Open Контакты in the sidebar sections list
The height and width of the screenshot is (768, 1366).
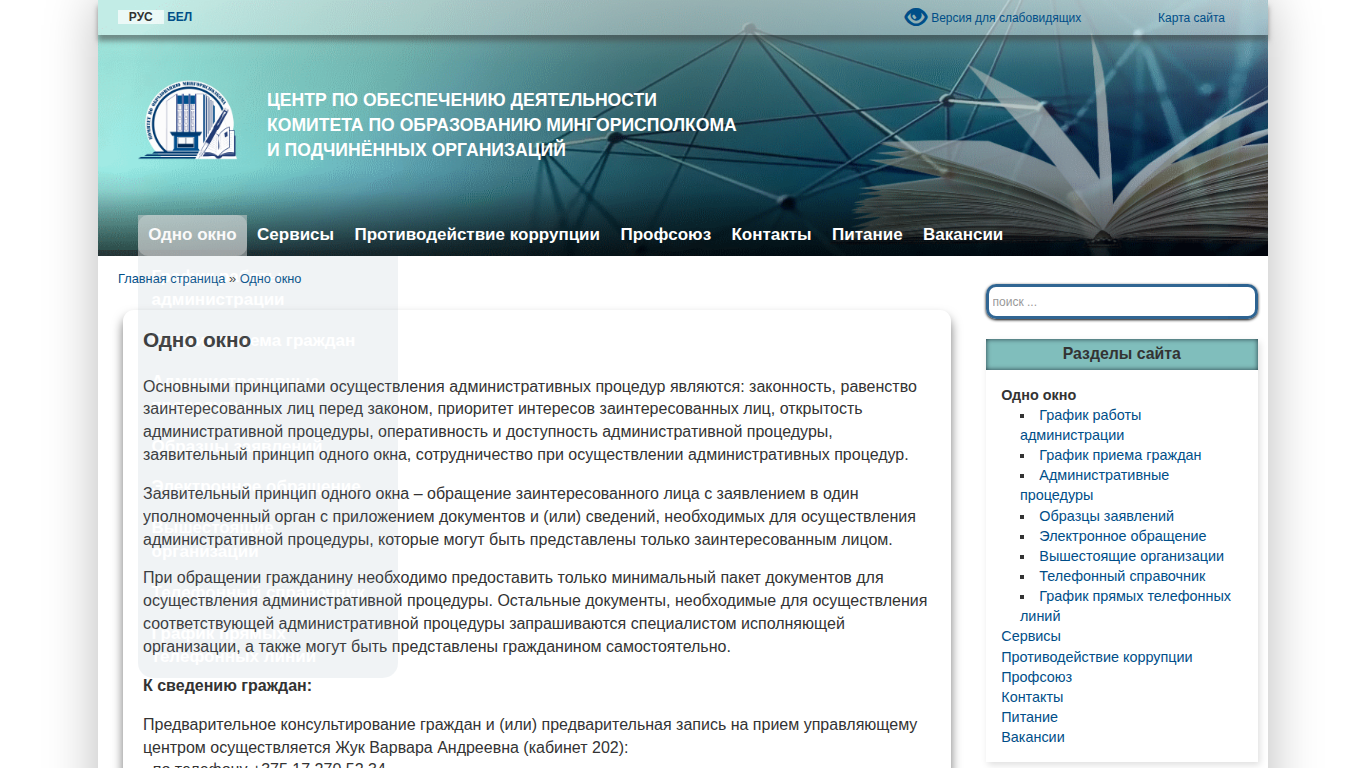click(x=1032, y=697)
